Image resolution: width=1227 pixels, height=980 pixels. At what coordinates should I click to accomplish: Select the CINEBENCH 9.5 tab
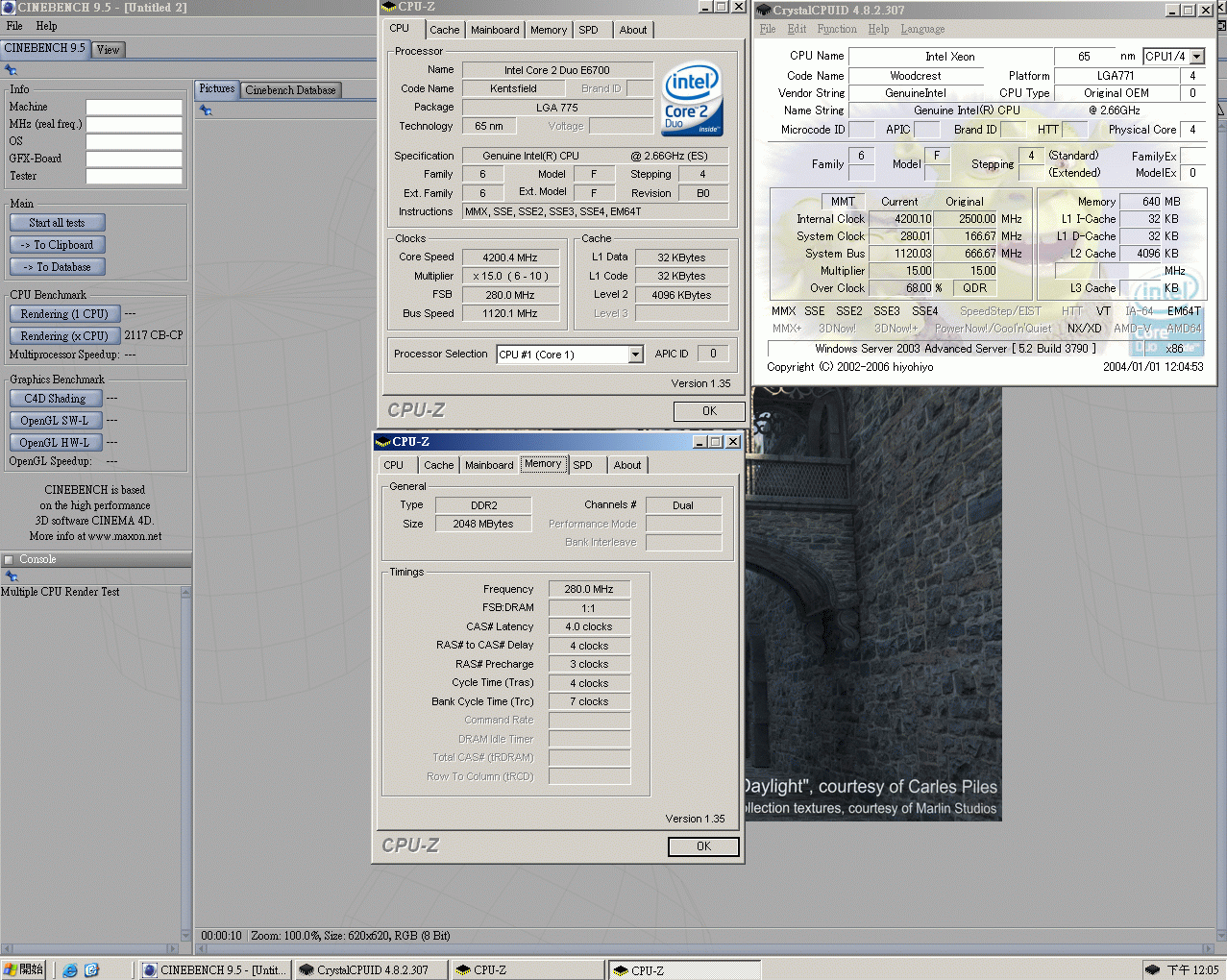click(45, 48)
